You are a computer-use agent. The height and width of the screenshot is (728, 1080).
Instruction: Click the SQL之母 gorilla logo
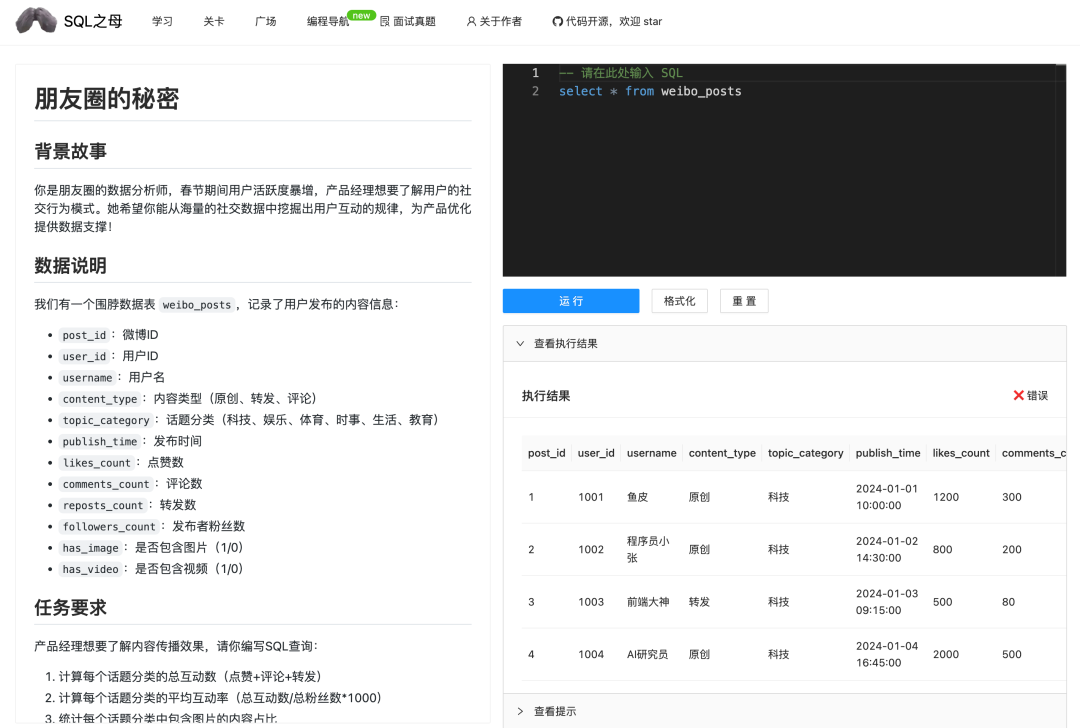tap(35, 20)
